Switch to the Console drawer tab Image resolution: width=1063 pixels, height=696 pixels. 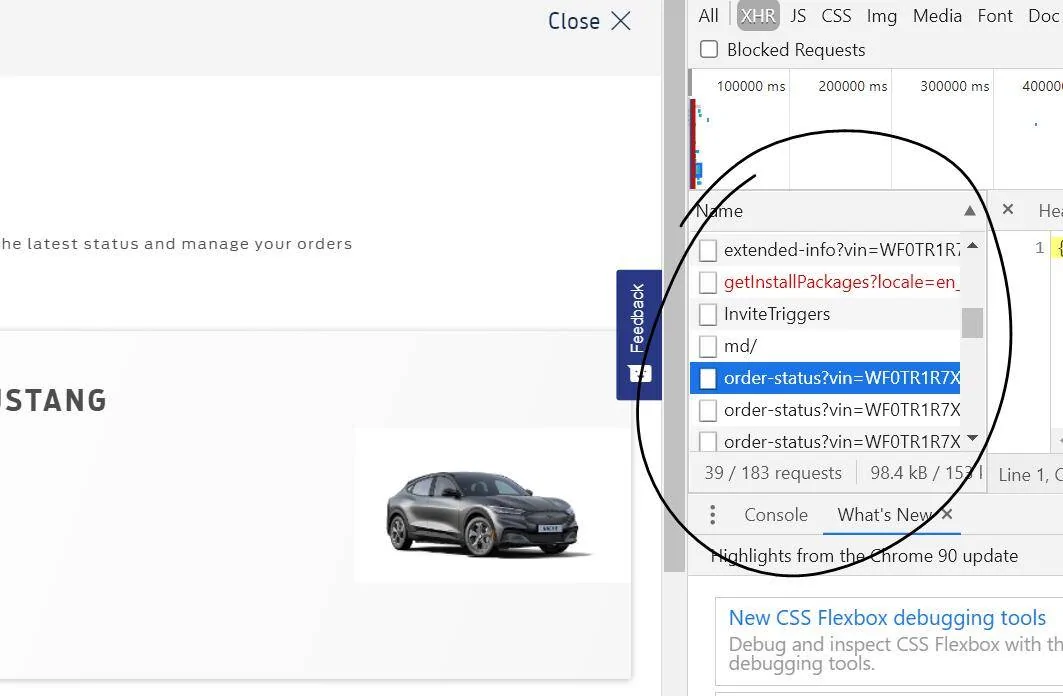776,515
